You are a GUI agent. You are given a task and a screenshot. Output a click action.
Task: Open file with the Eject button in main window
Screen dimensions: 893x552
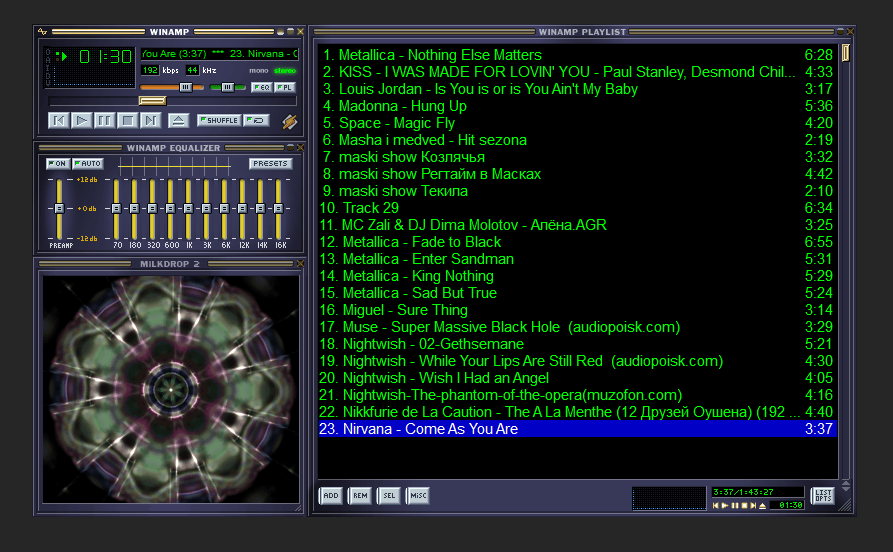178,120
